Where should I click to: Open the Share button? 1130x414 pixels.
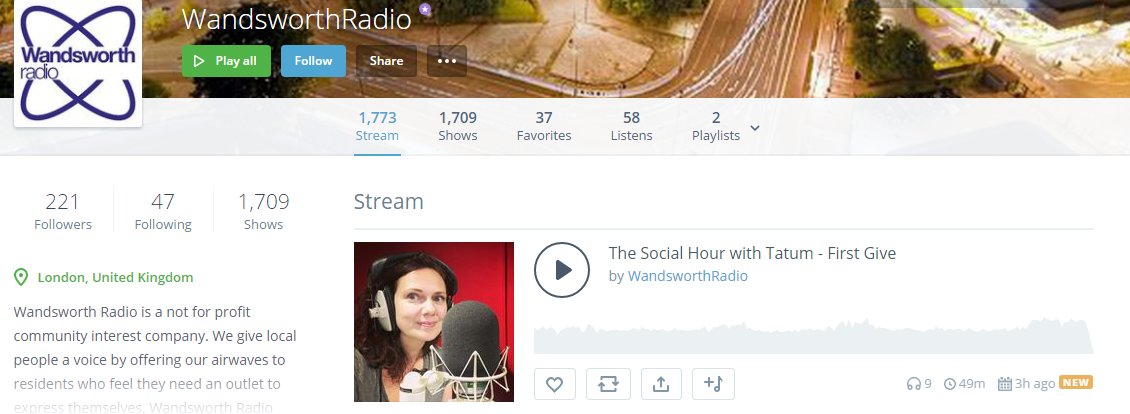point(386,61)
